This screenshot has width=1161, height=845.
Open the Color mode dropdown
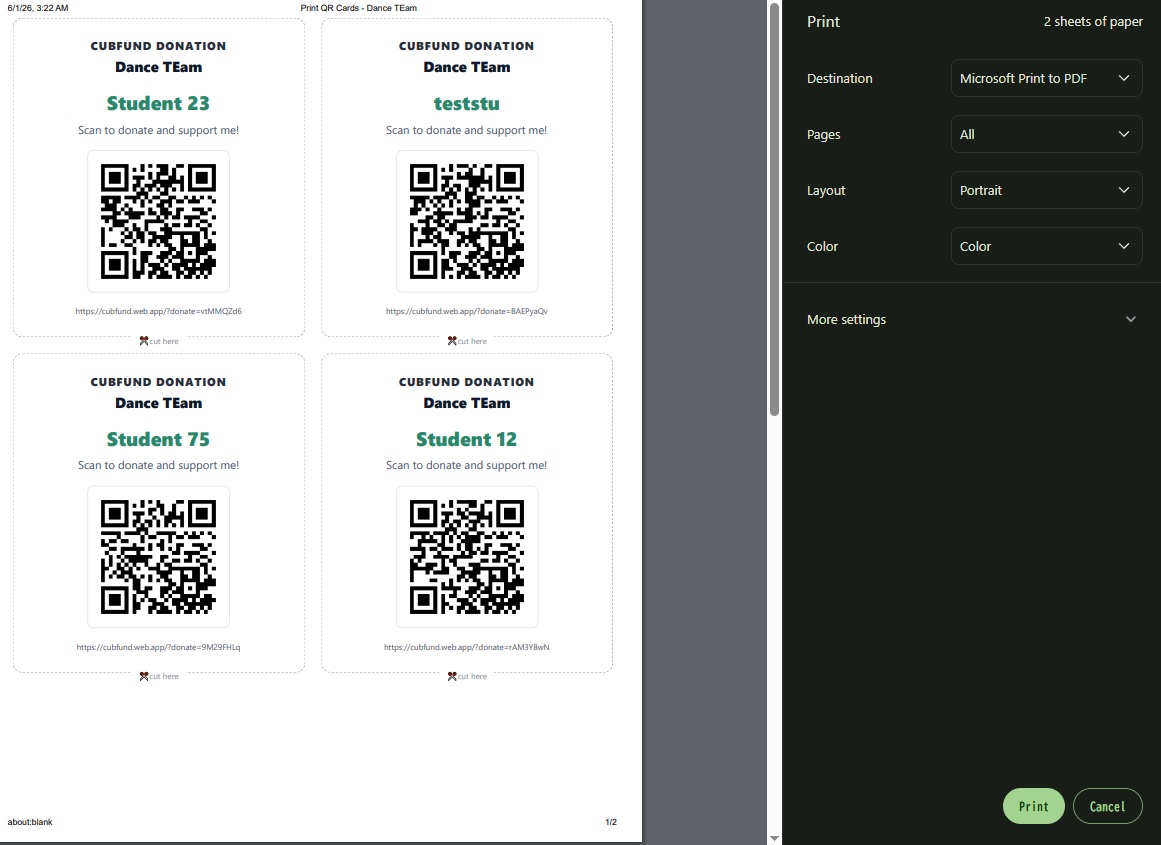[x=1045, y=247]
